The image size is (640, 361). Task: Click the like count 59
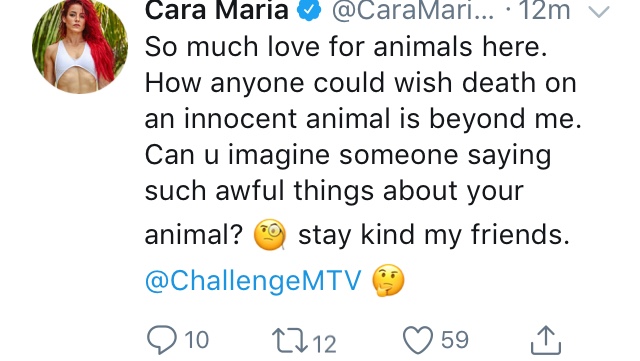pyautogui.click(x=454, y=340)
